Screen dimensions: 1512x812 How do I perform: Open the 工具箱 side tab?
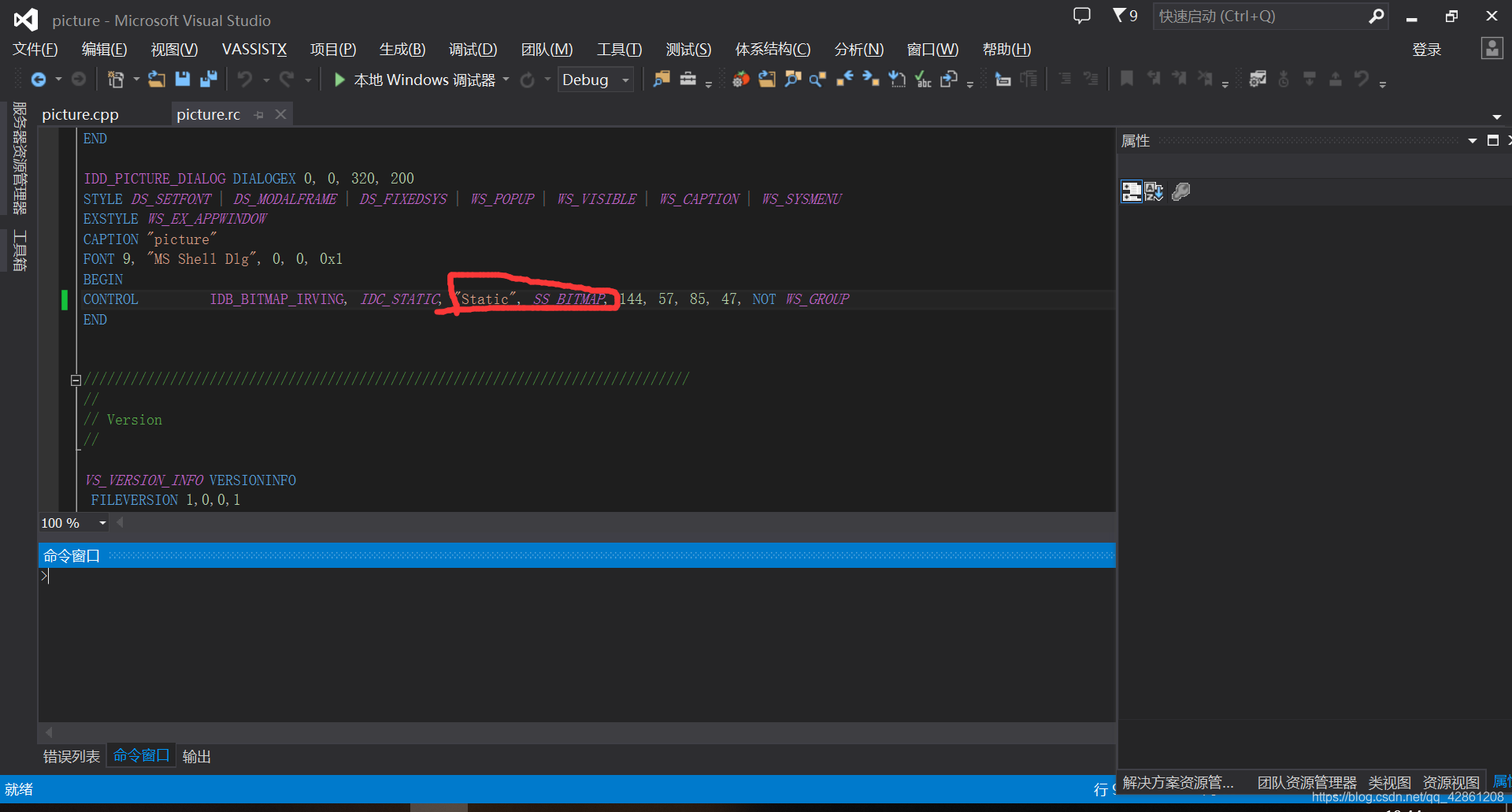click(20, 250)
